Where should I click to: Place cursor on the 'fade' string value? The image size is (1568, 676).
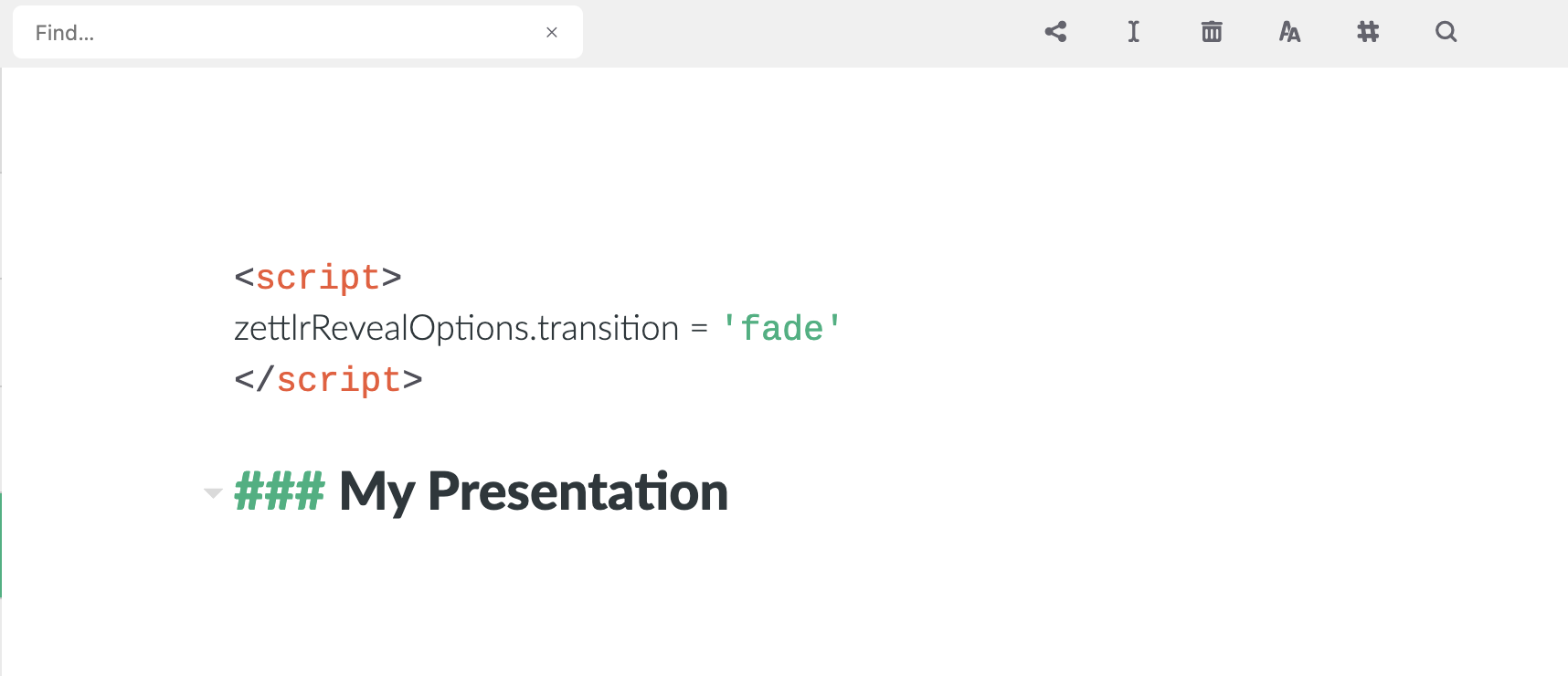pyautogui.click(x=782, y=328)
